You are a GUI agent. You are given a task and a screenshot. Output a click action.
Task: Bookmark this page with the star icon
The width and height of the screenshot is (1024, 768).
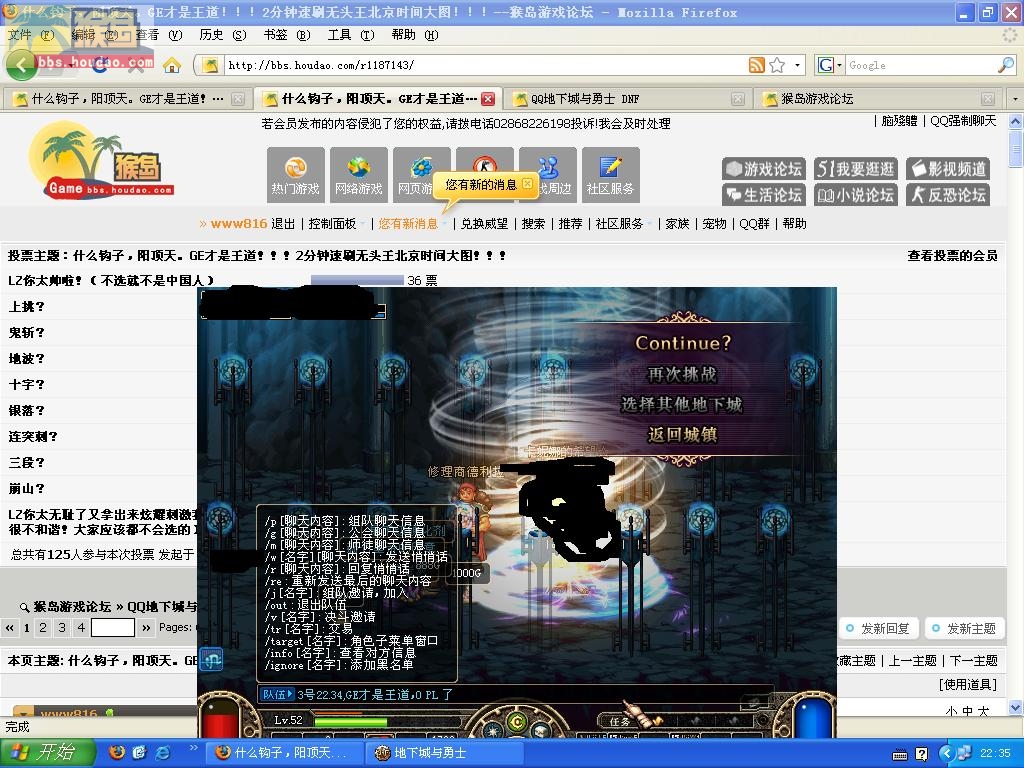click(x=776, y=65)
